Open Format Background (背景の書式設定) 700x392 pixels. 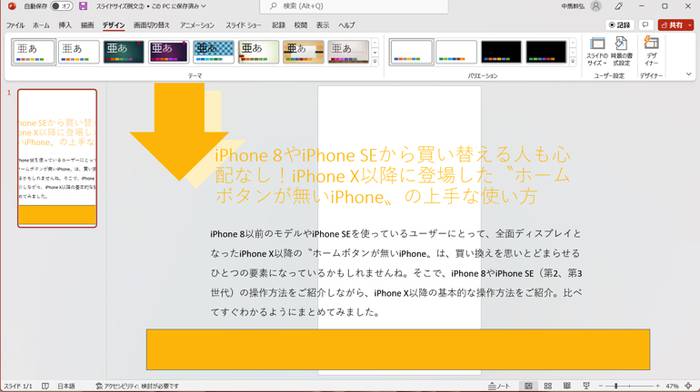[x=621, y=51]
